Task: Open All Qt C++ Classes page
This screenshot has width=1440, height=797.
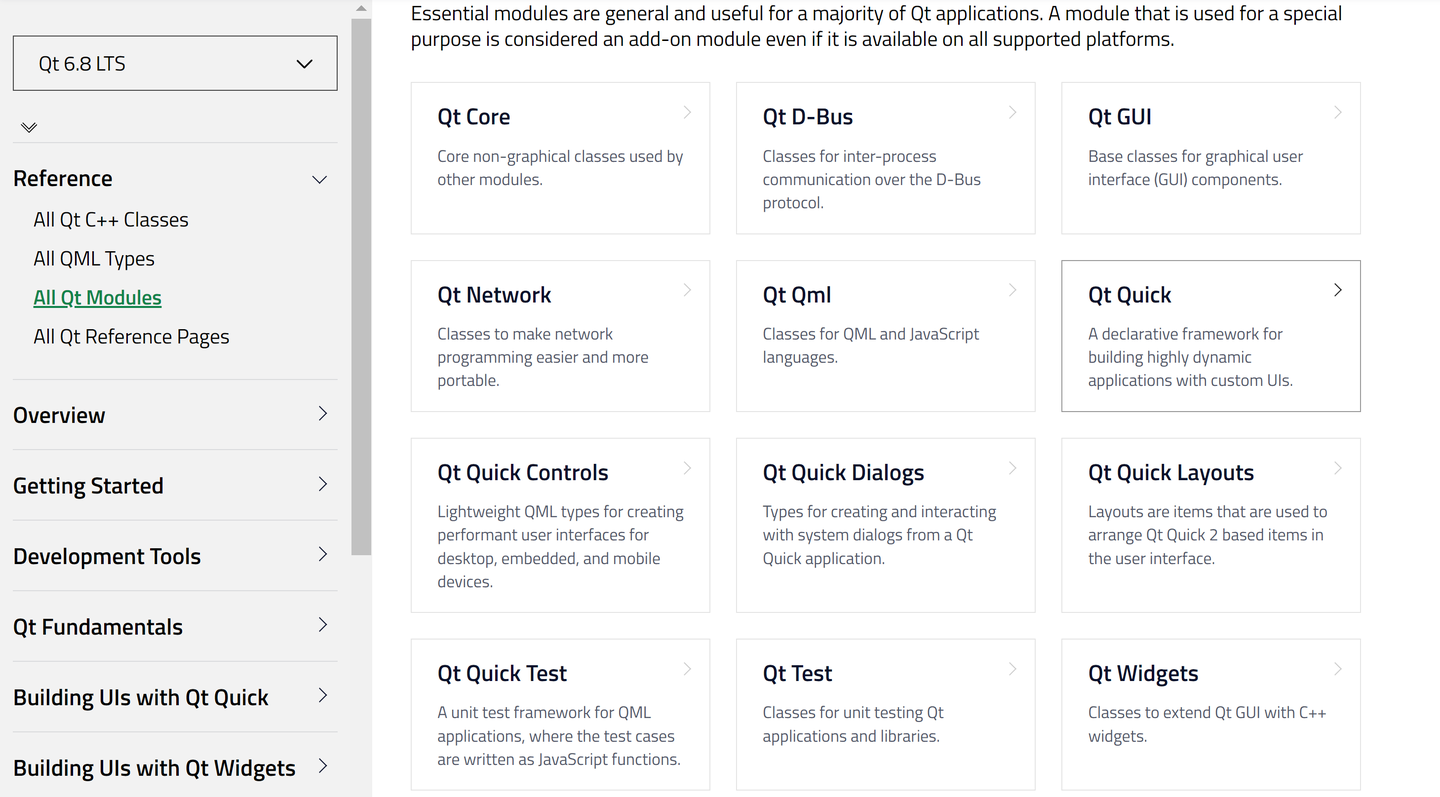Action: click(111, 220)
